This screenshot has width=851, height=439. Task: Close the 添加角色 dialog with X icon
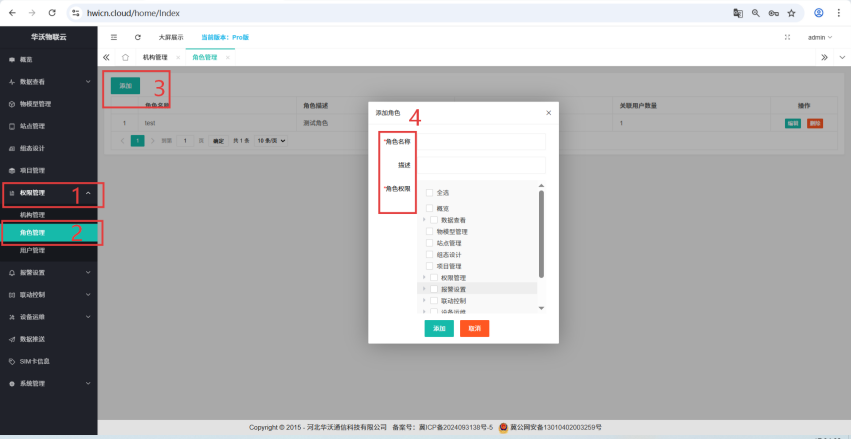point(548,113)
